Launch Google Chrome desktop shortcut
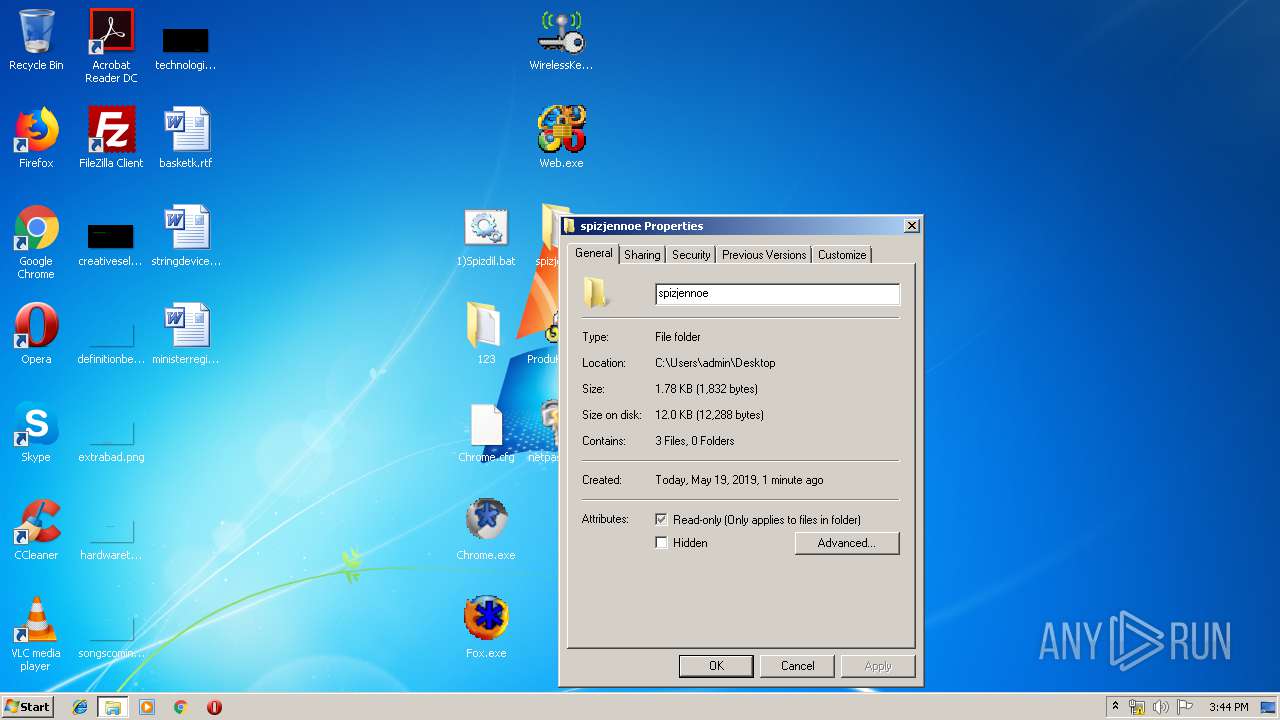The height and width of the screenshot is (720, 1280). click(36, 242)
